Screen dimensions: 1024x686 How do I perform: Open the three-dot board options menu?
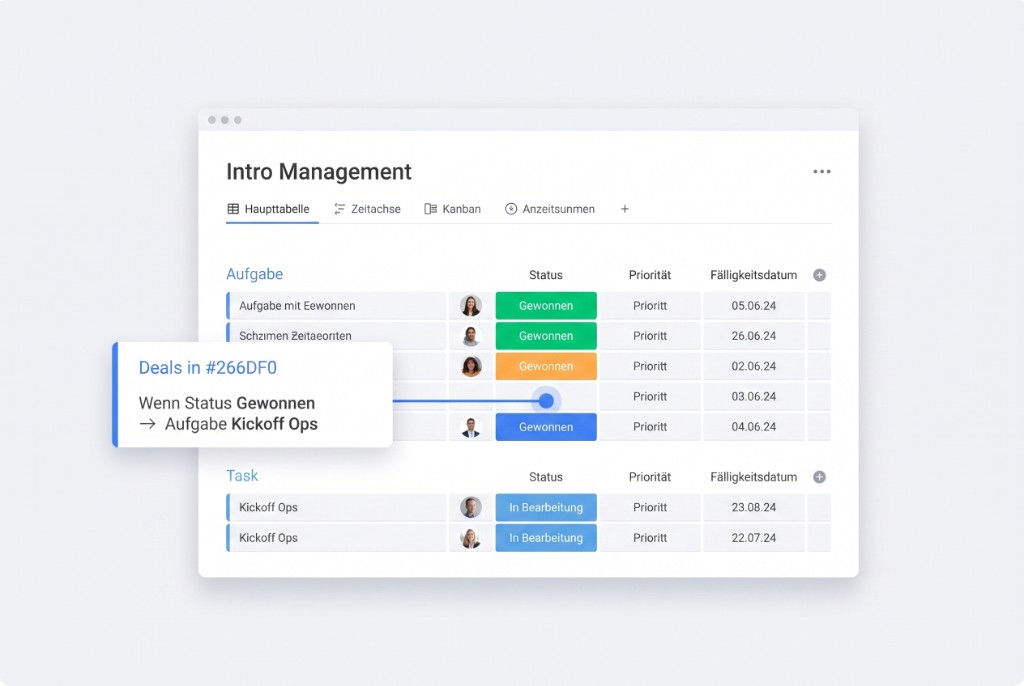point(822,171)
